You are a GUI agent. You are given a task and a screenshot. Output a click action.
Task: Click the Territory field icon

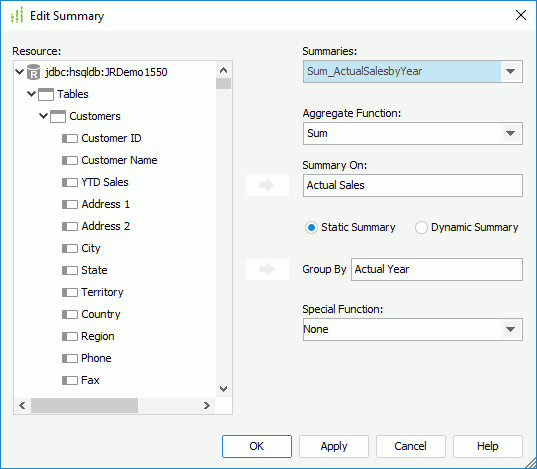[x=70, y=292]
